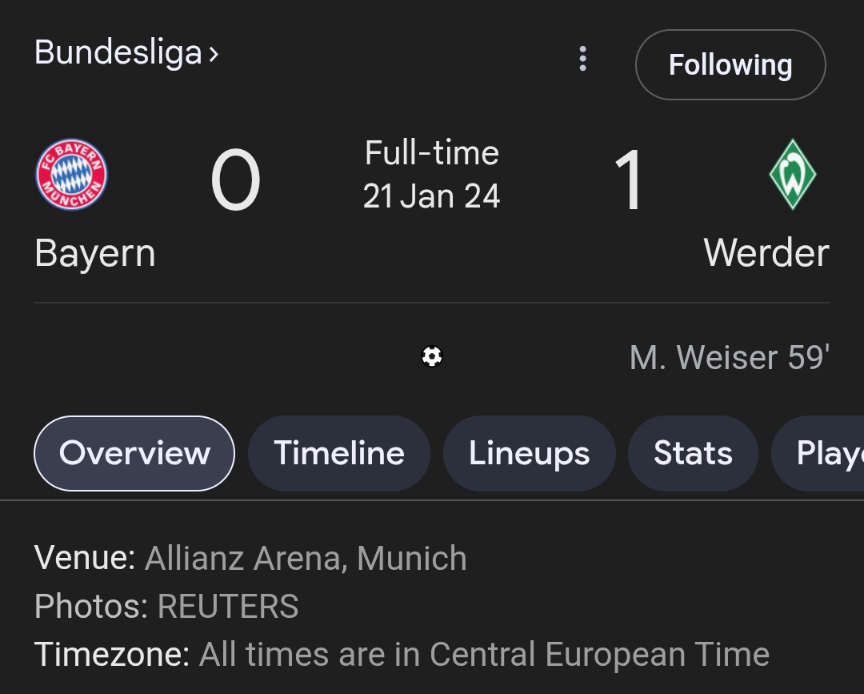864x694 pixels.
Task: Click the Werder Bremen club crest
Action: 792,175
